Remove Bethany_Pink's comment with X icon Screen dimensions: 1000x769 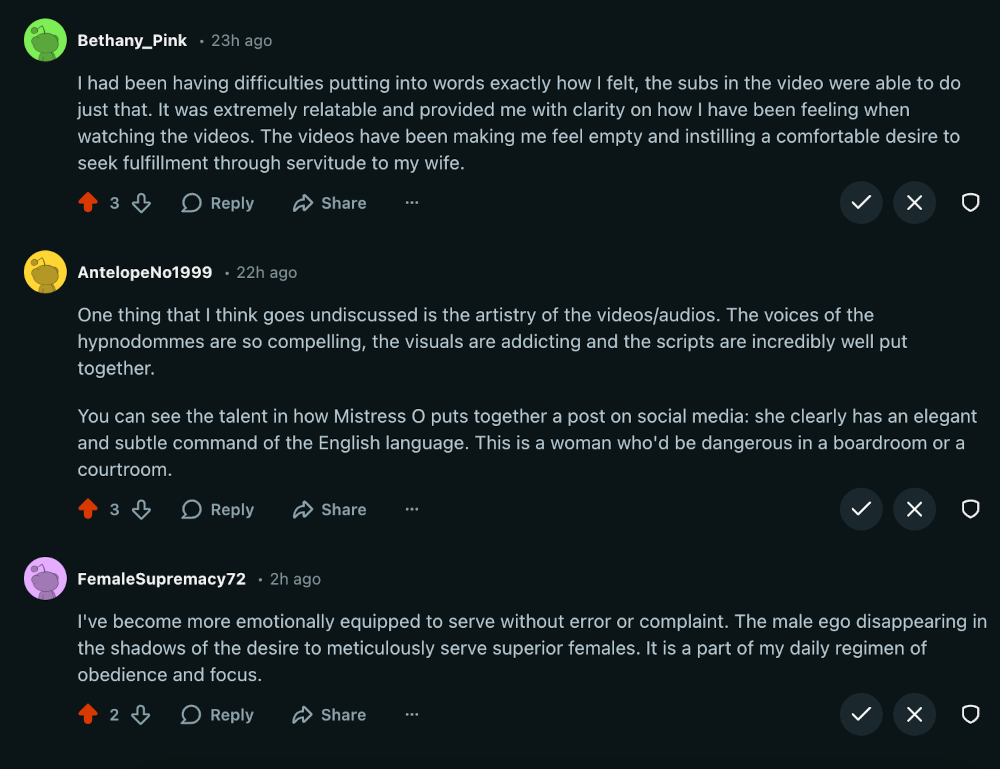tap(914, 203)
